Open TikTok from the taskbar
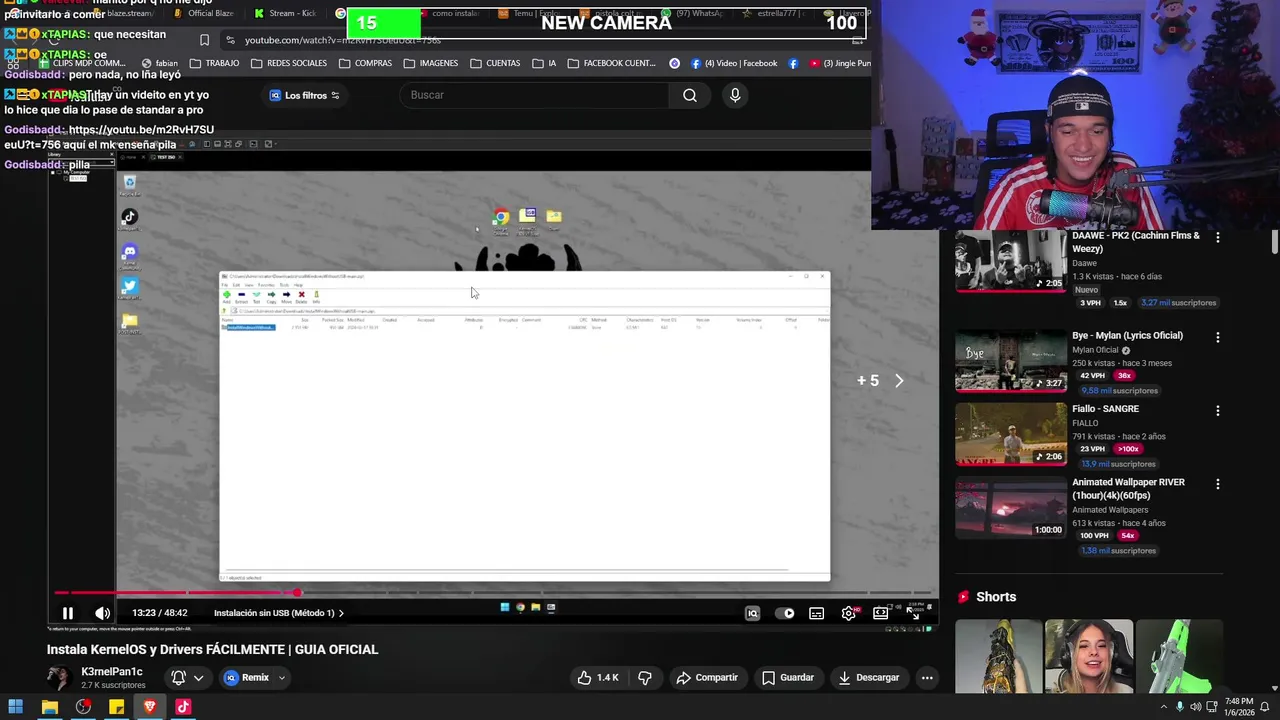This screenshot has height=720, width=1280. 183,707
